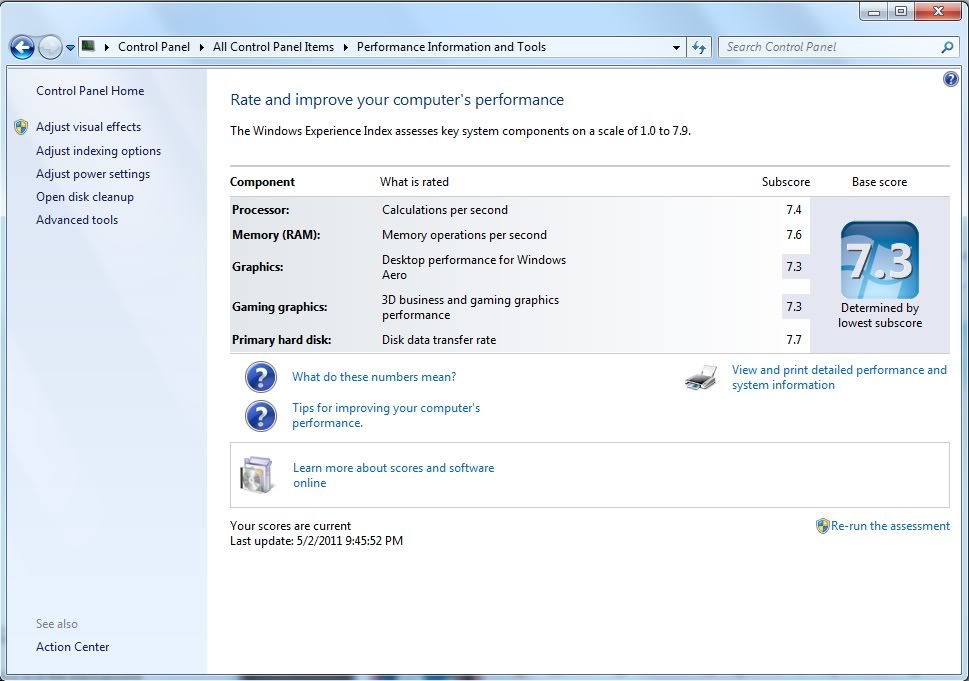Image resolution: width=969 pixels, height=681 pixels.
Task: Click the 'What is rated' column header
Action: click(x=414, y=182)
